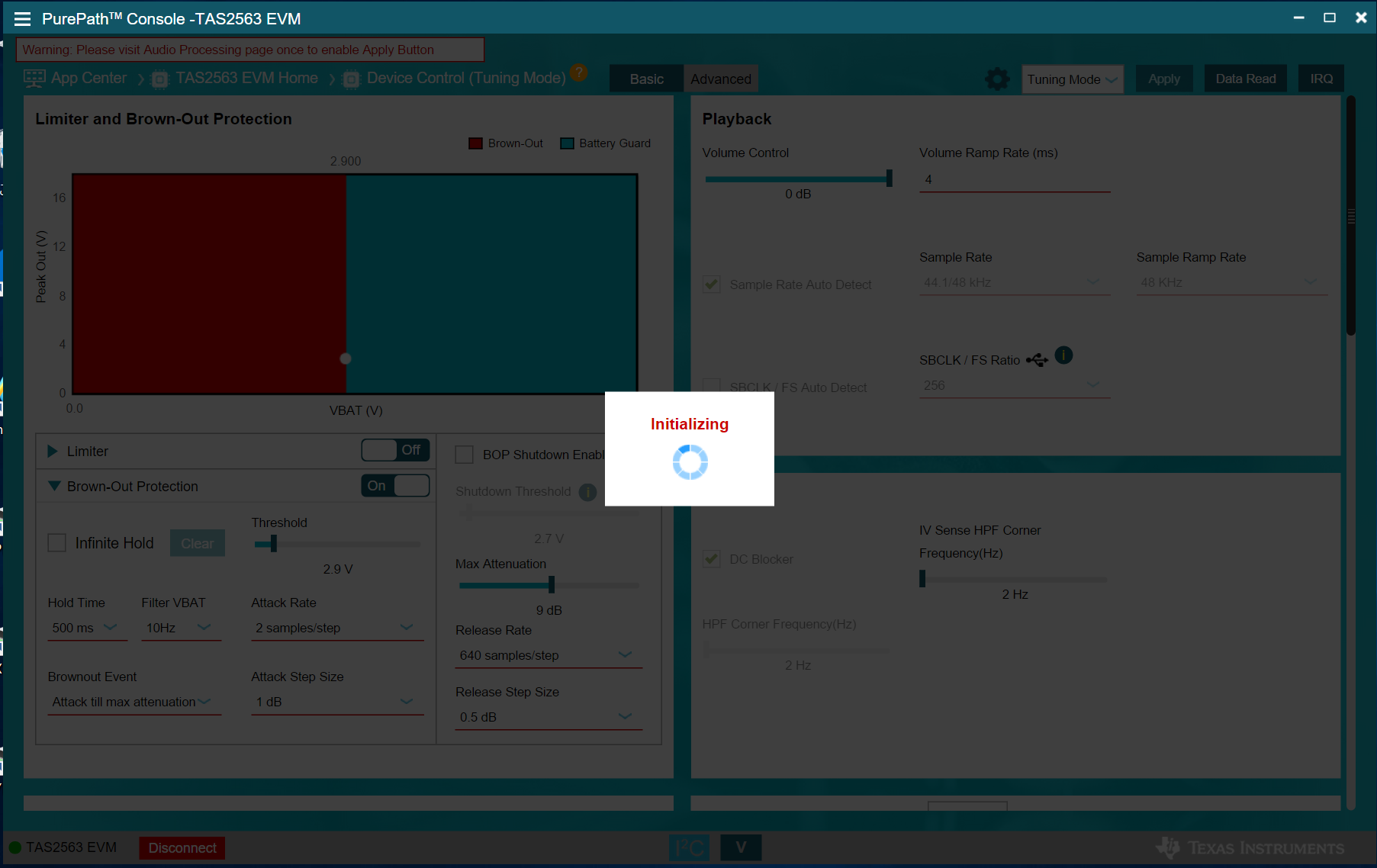Click the TAS2563 EVM status label
Screen dimensions: 1377x868
coord(72,847)
